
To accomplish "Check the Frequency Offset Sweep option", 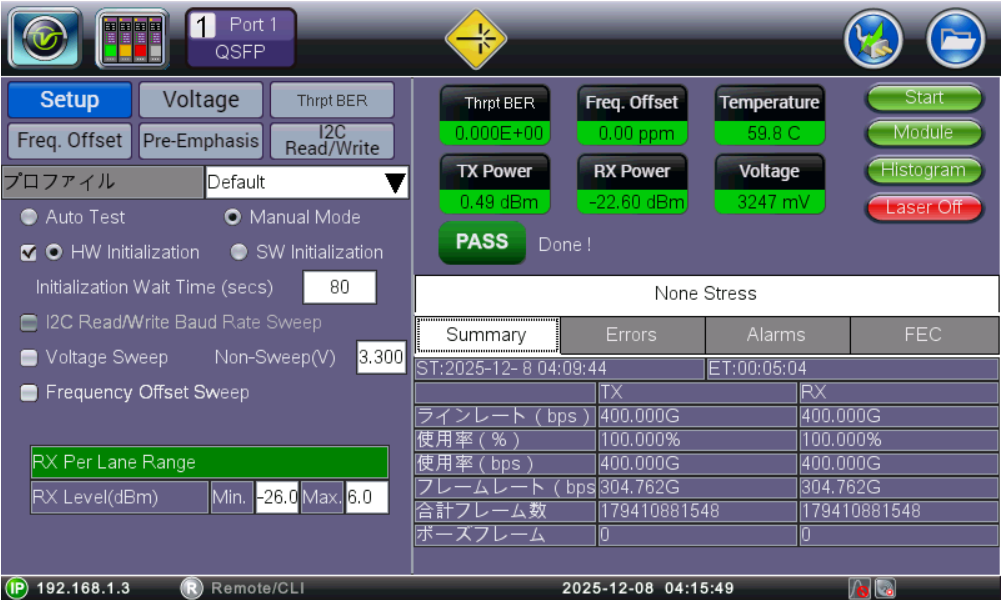I will 29,393.
